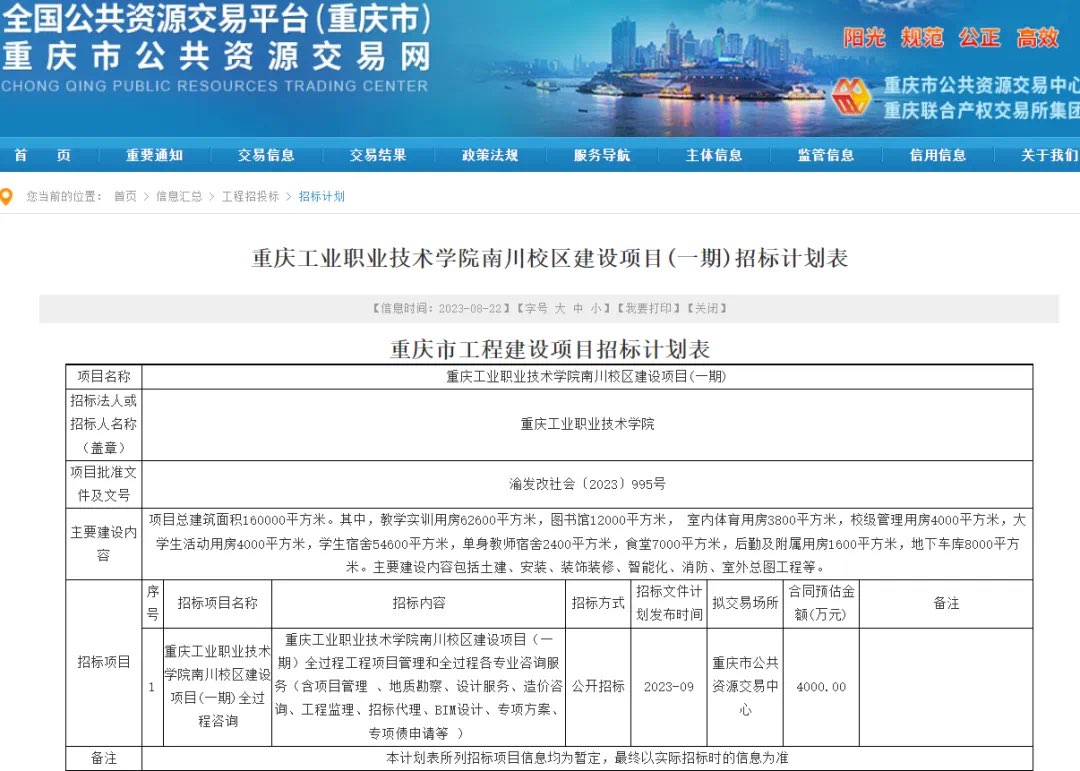Click the 招标方式 column header

tap(598, 604)
